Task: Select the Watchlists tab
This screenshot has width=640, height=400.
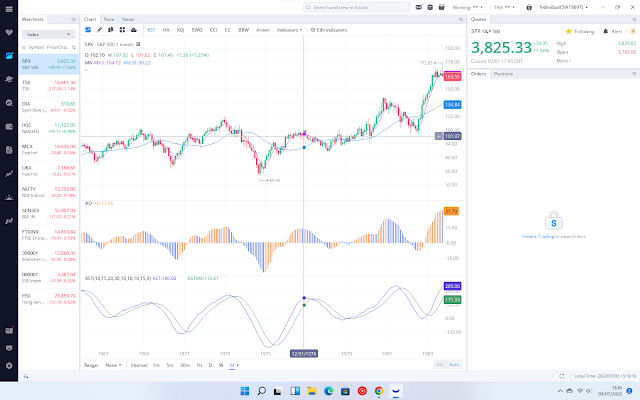Action: pos(33,19)
